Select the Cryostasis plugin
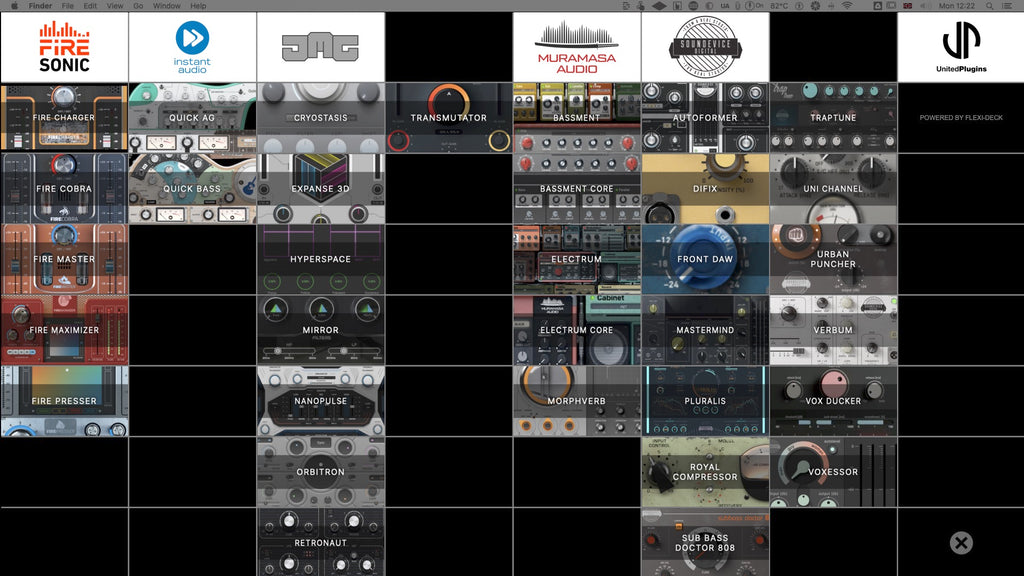The width and height of the screenshot is (1024, 576). [320, 117]
